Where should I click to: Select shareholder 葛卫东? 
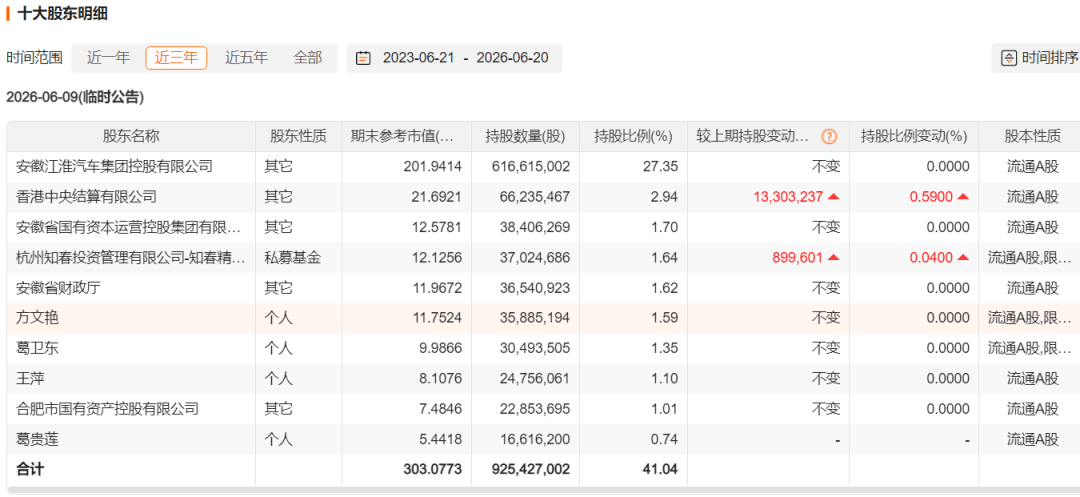37,348
